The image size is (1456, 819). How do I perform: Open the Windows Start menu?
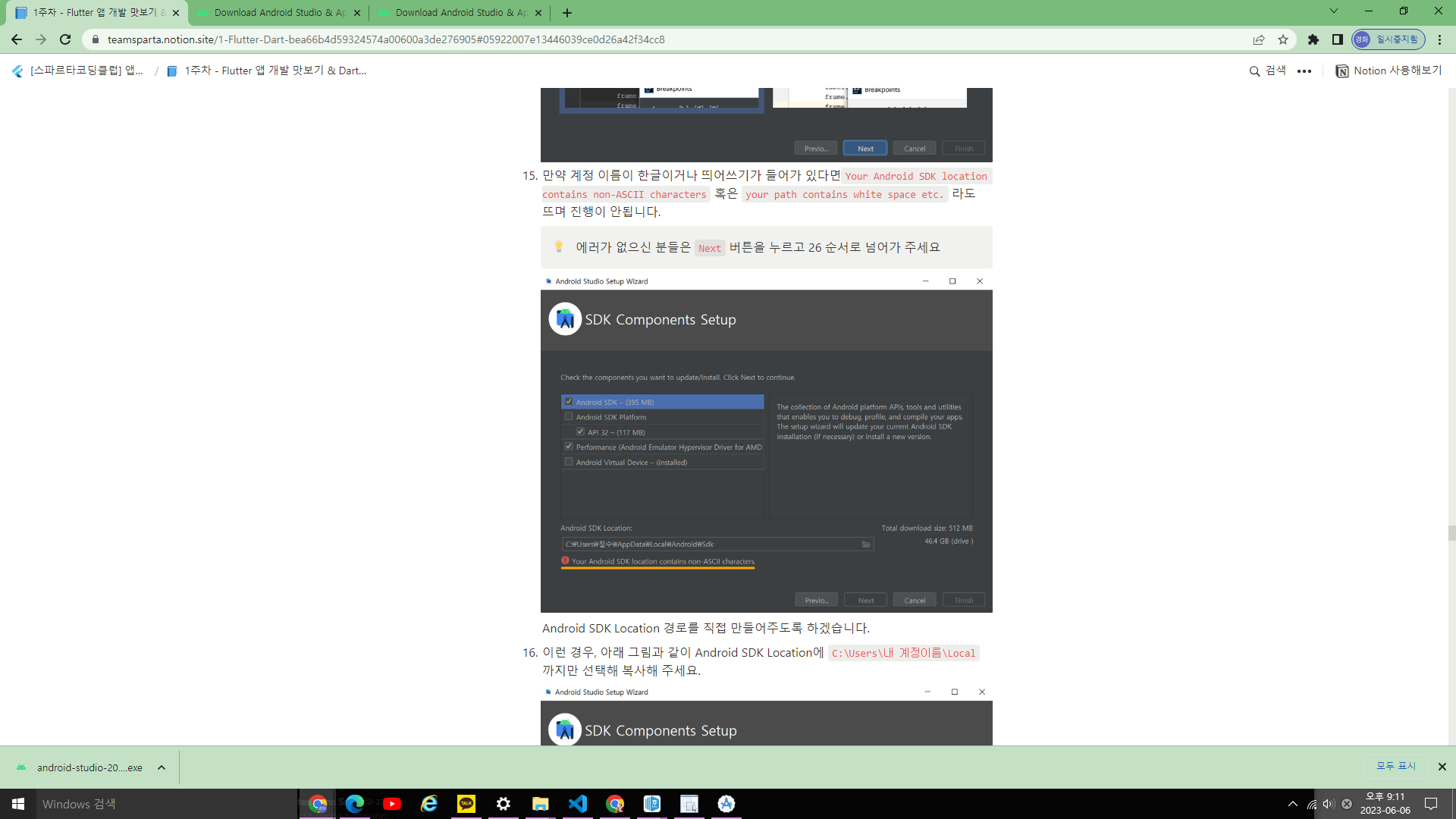[18, 804]
